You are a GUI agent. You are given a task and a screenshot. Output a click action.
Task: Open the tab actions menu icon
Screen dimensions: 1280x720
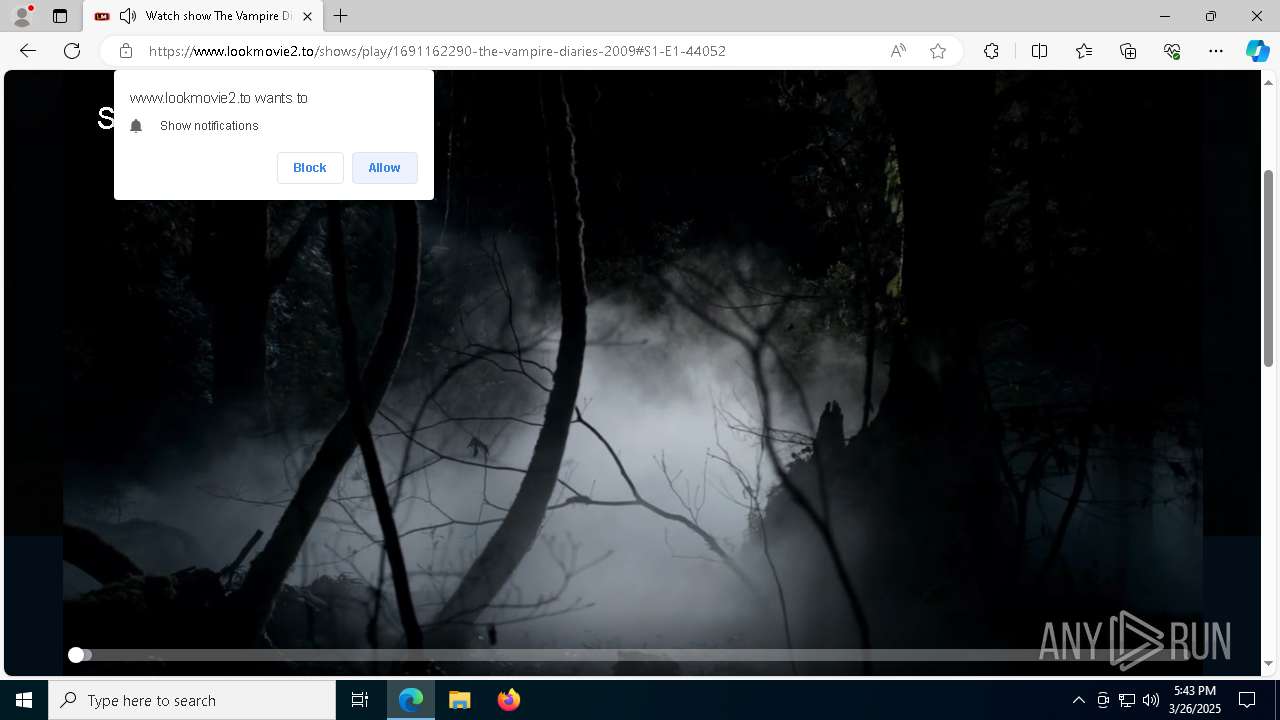point(60,16)
